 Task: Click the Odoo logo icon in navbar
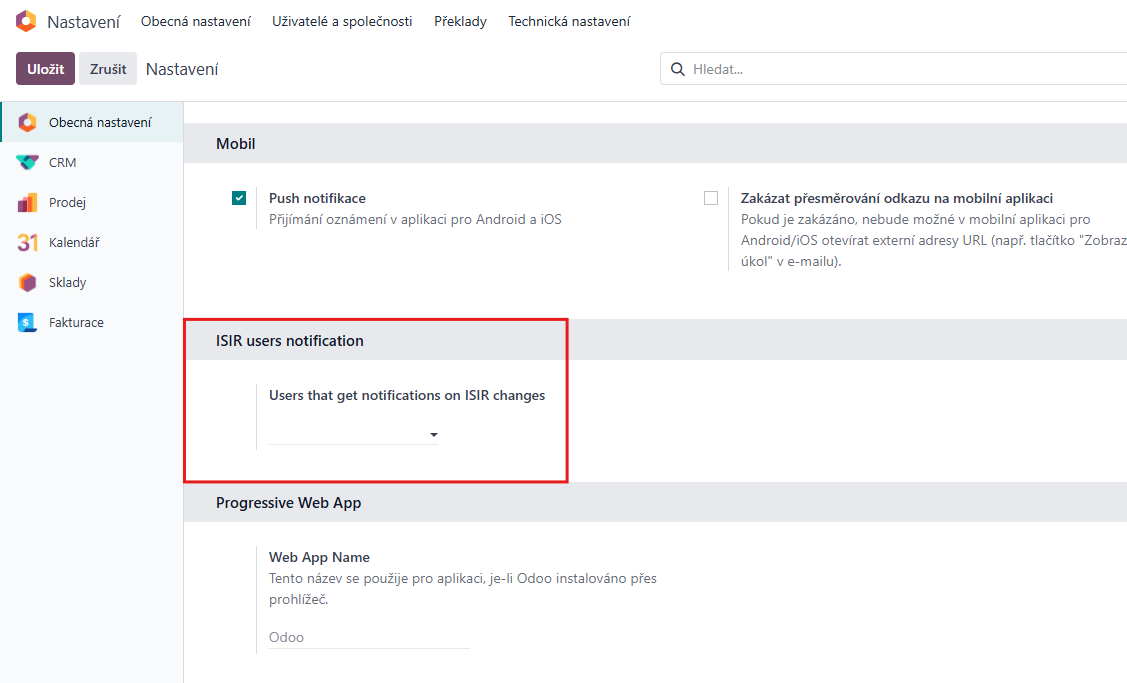tap(26, 21)
